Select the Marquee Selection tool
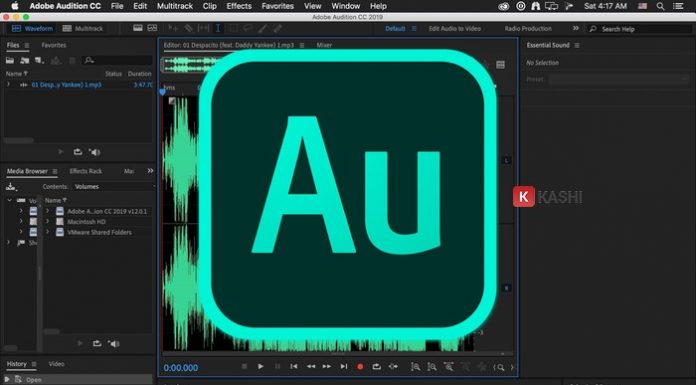 [x=233, y=28]
